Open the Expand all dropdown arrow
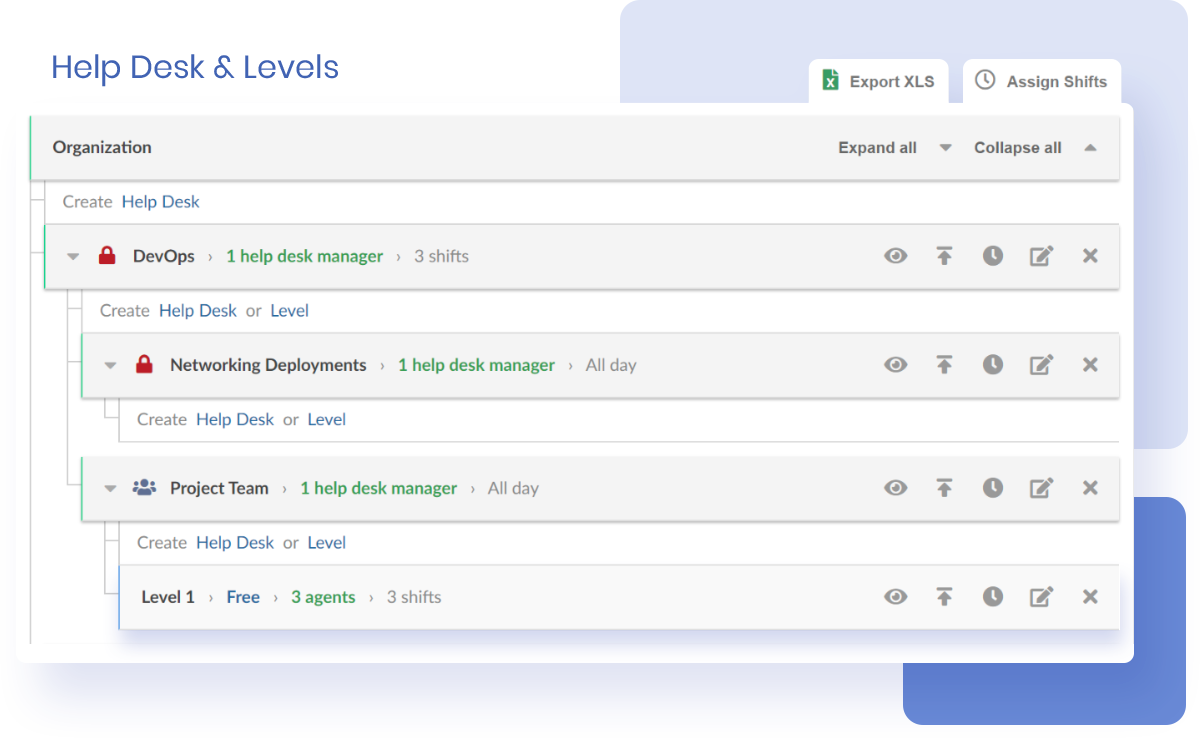 coord(944,147)
